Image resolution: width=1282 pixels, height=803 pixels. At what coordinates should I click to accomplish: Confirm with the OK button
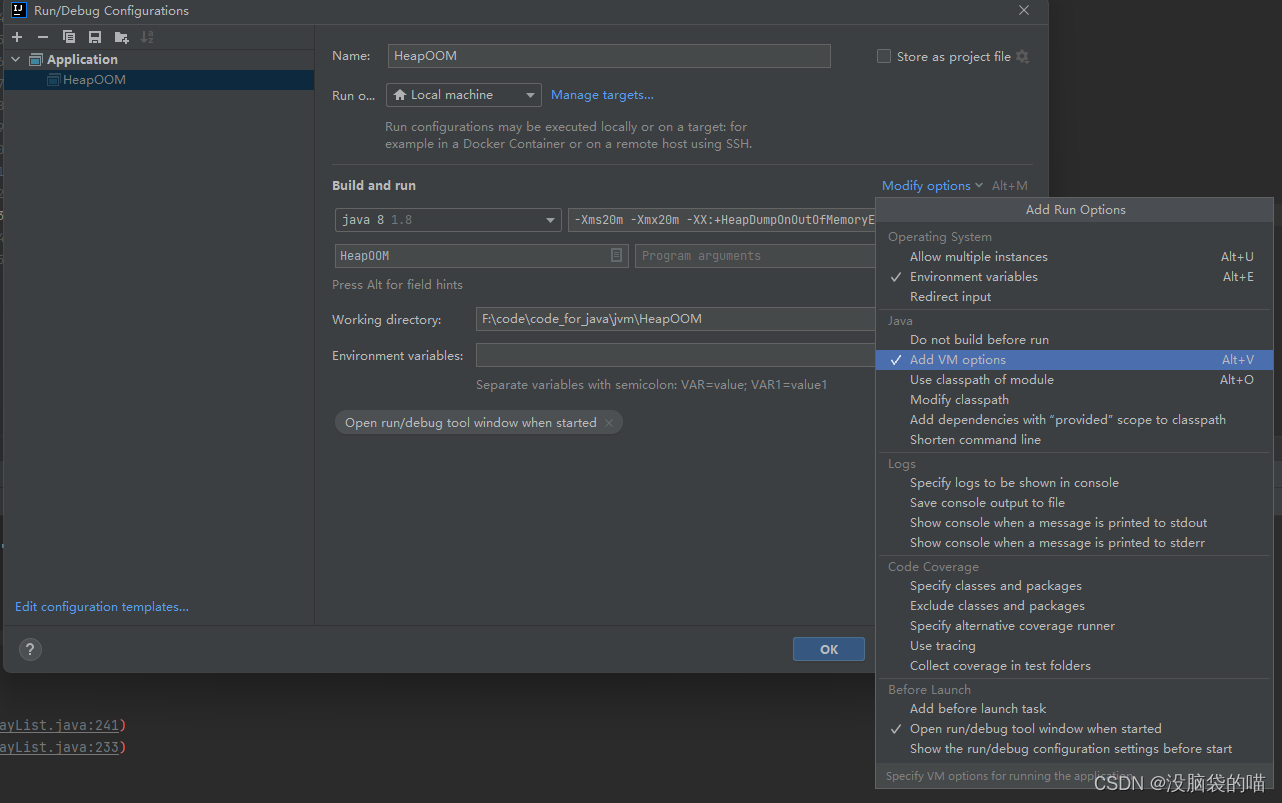pos(829,649)
